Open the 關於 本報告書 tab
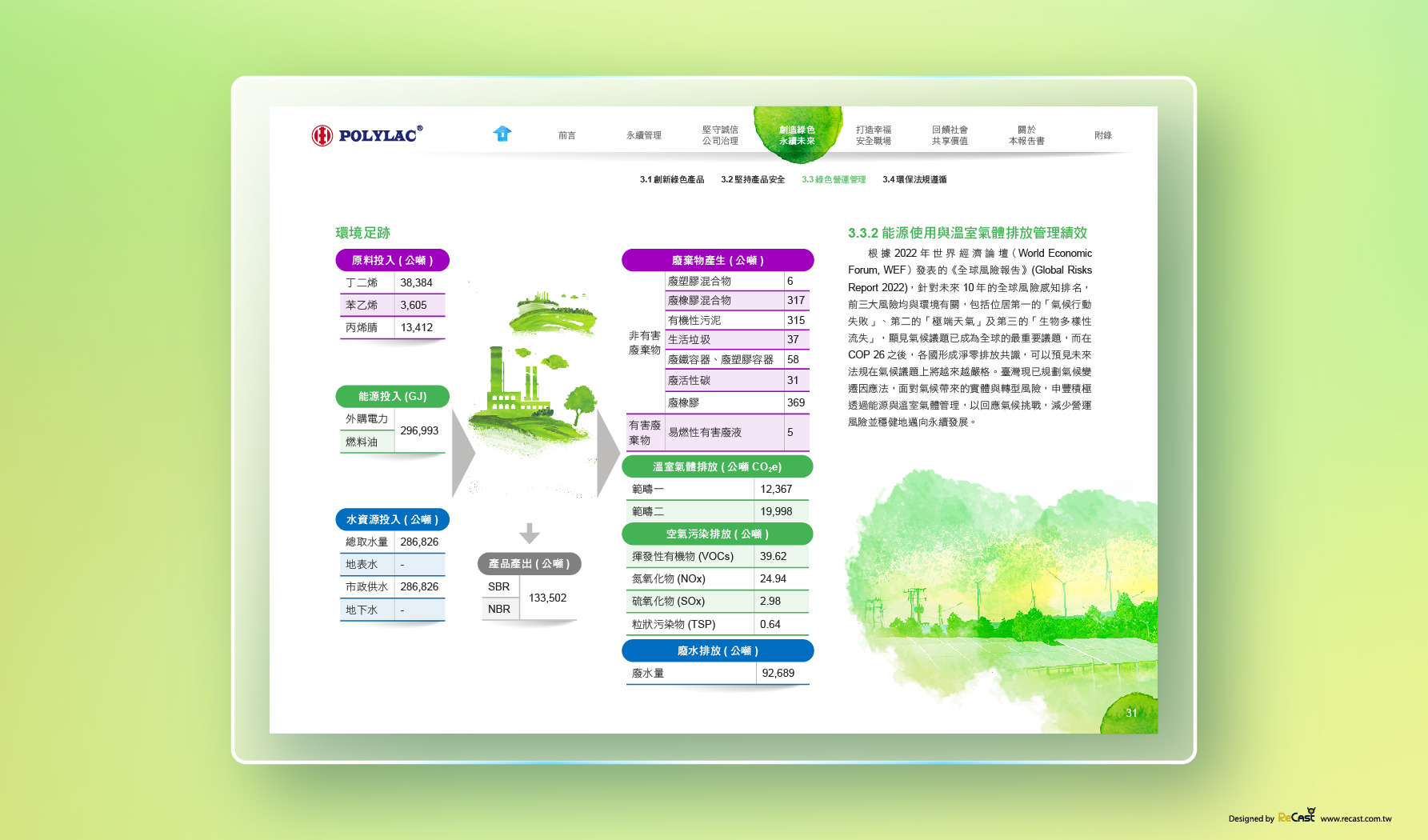 point(1026,135)
